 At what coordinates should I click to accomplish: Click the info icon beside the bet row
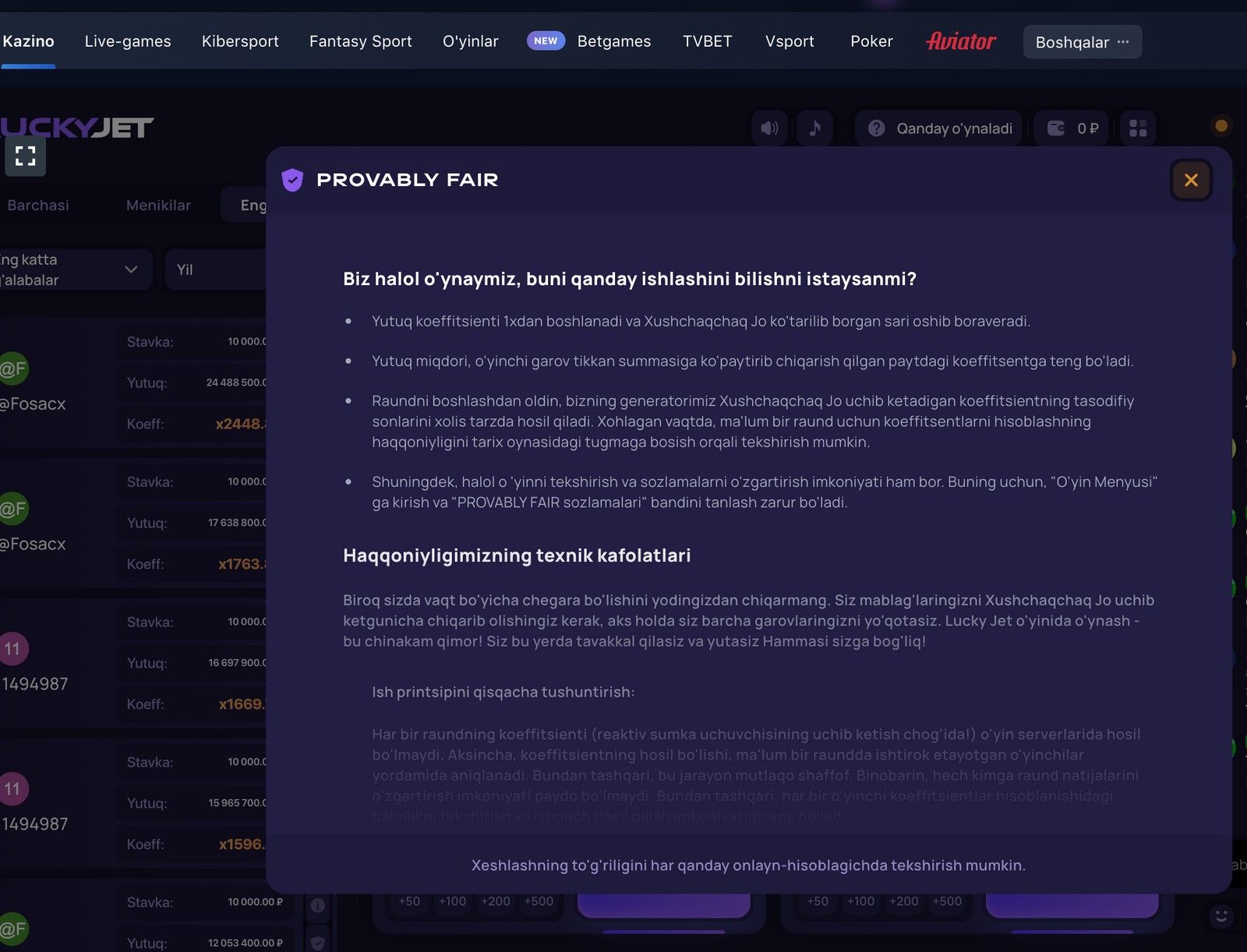[318, 905]
